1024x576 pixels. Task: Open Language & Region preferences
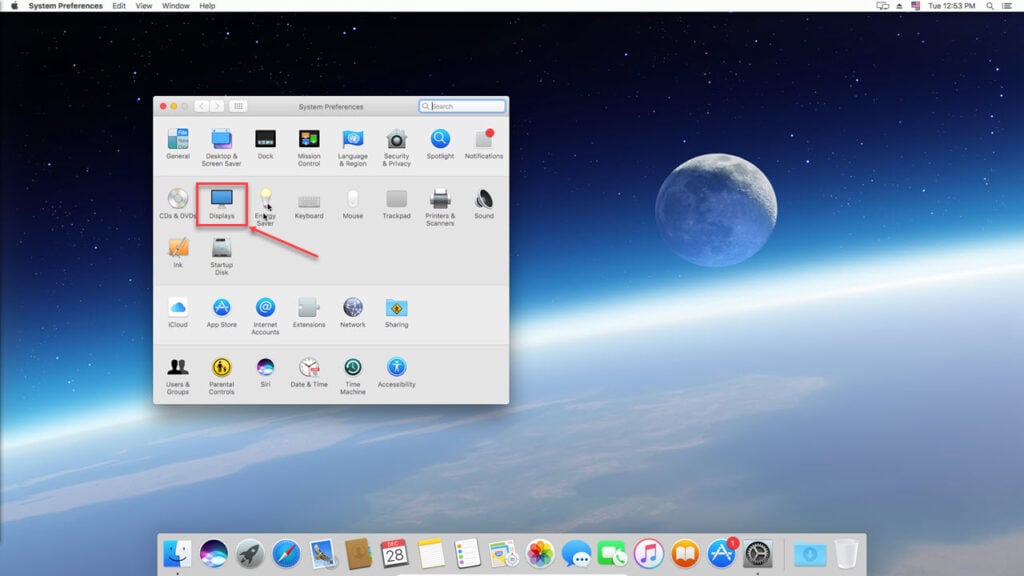click(x=353, y=148)
